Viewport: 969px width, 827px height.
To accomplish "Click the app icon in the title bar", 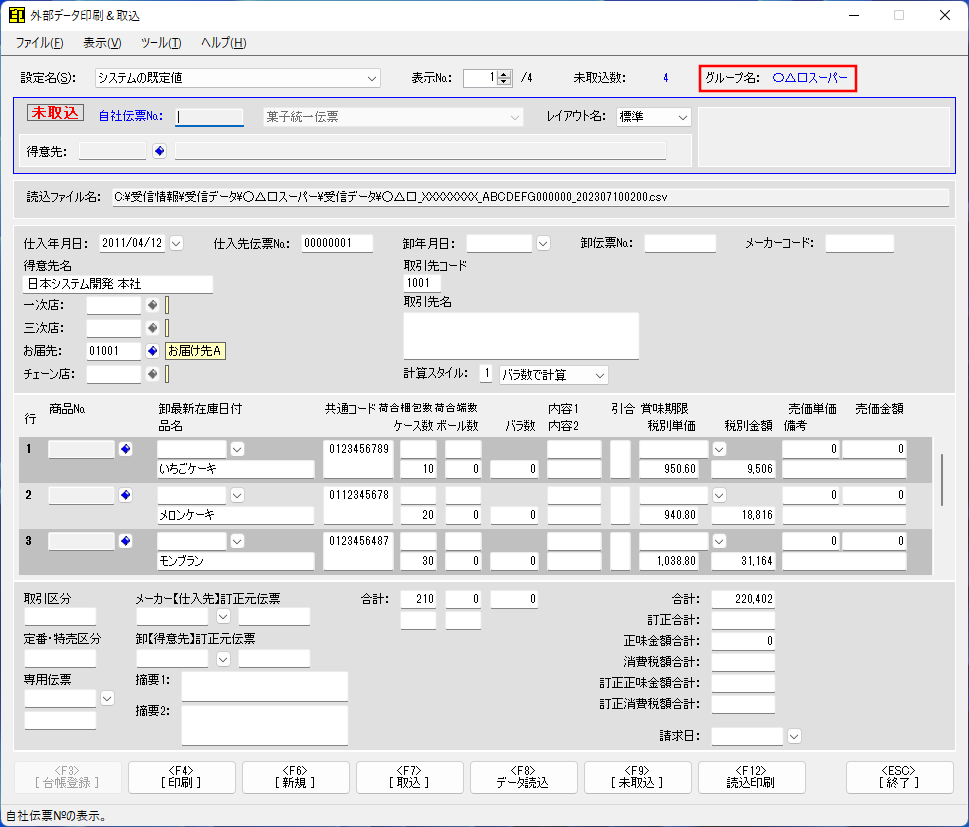I will pyautogui.click(x=17, y=15).
